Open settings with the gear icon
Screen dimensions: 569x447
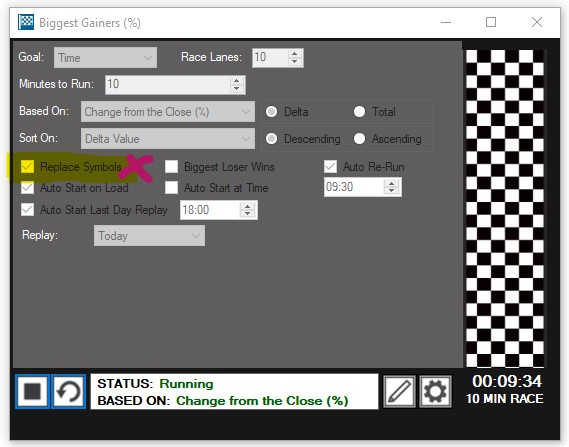435,391
